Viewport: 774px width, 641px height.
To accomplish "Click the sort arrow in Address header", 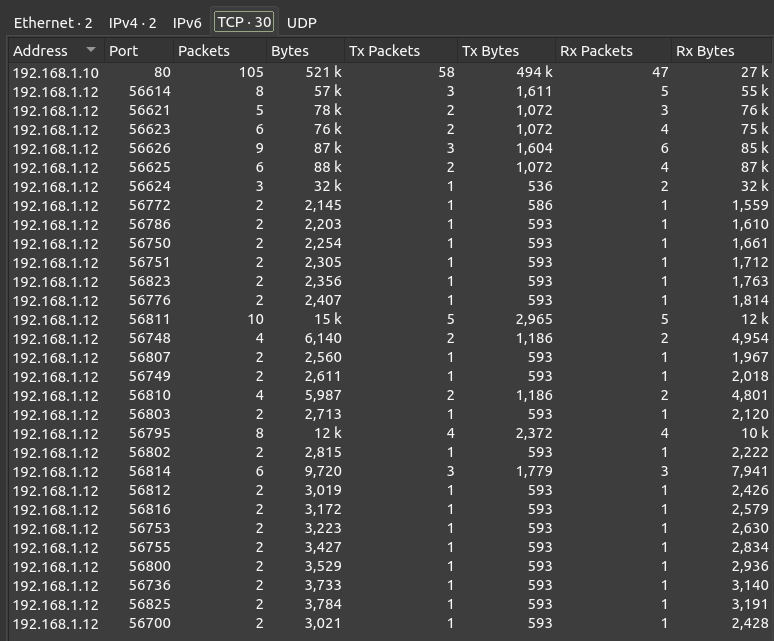I will point(91,50).
